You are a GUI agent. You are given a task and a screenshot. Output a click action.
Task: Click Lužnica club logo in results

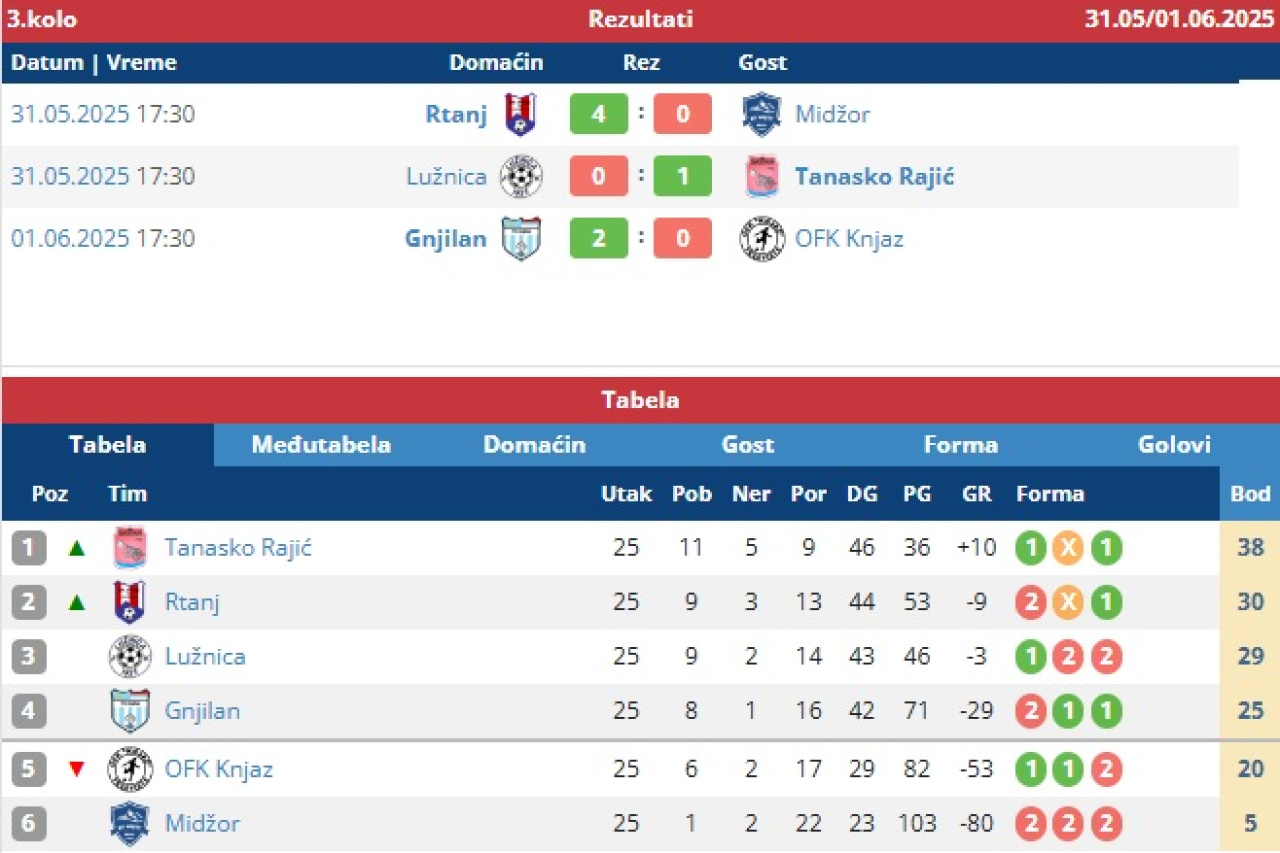(x=520, y=177)
